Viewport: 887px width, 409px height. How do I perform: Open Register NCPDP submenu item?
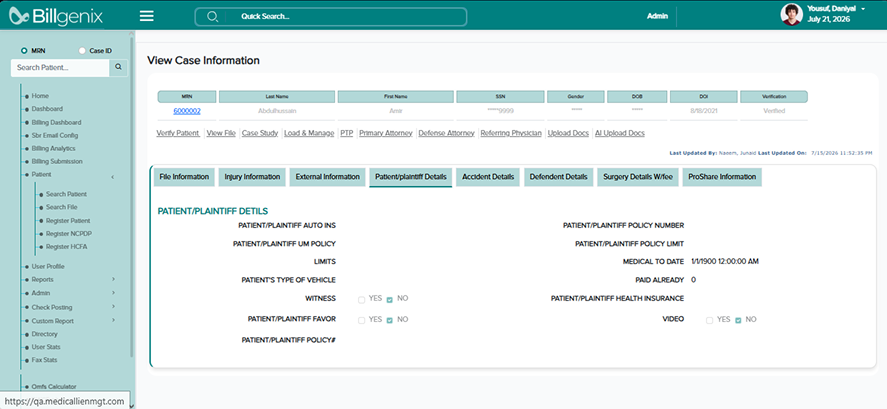[68, 234]
